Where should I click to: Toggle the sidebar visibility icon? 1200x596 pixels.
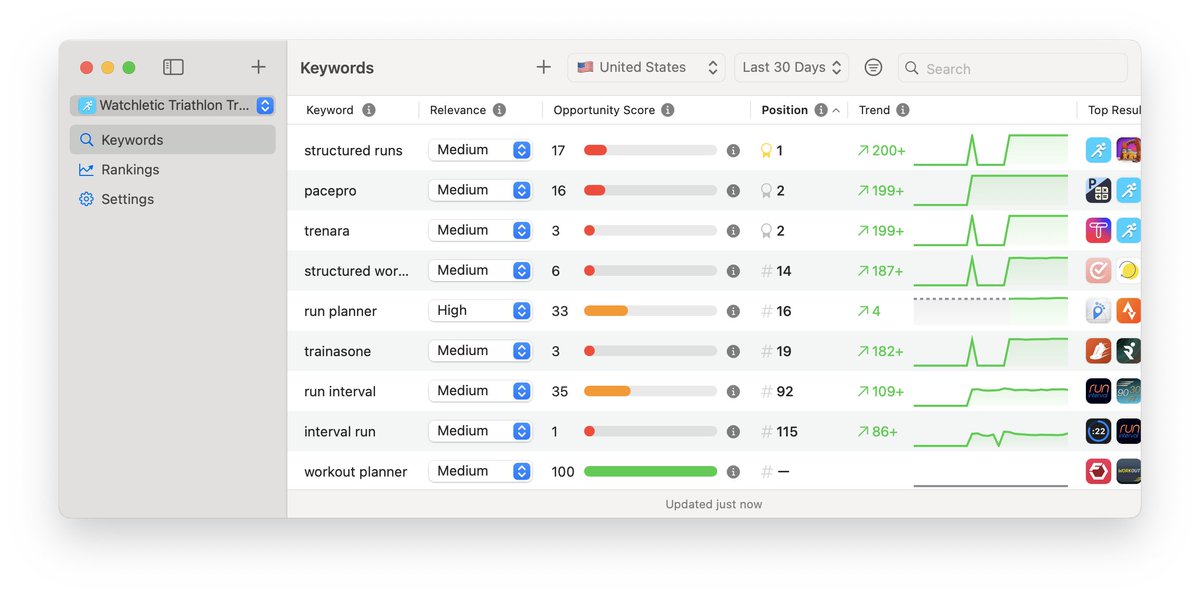click(173, 67)
